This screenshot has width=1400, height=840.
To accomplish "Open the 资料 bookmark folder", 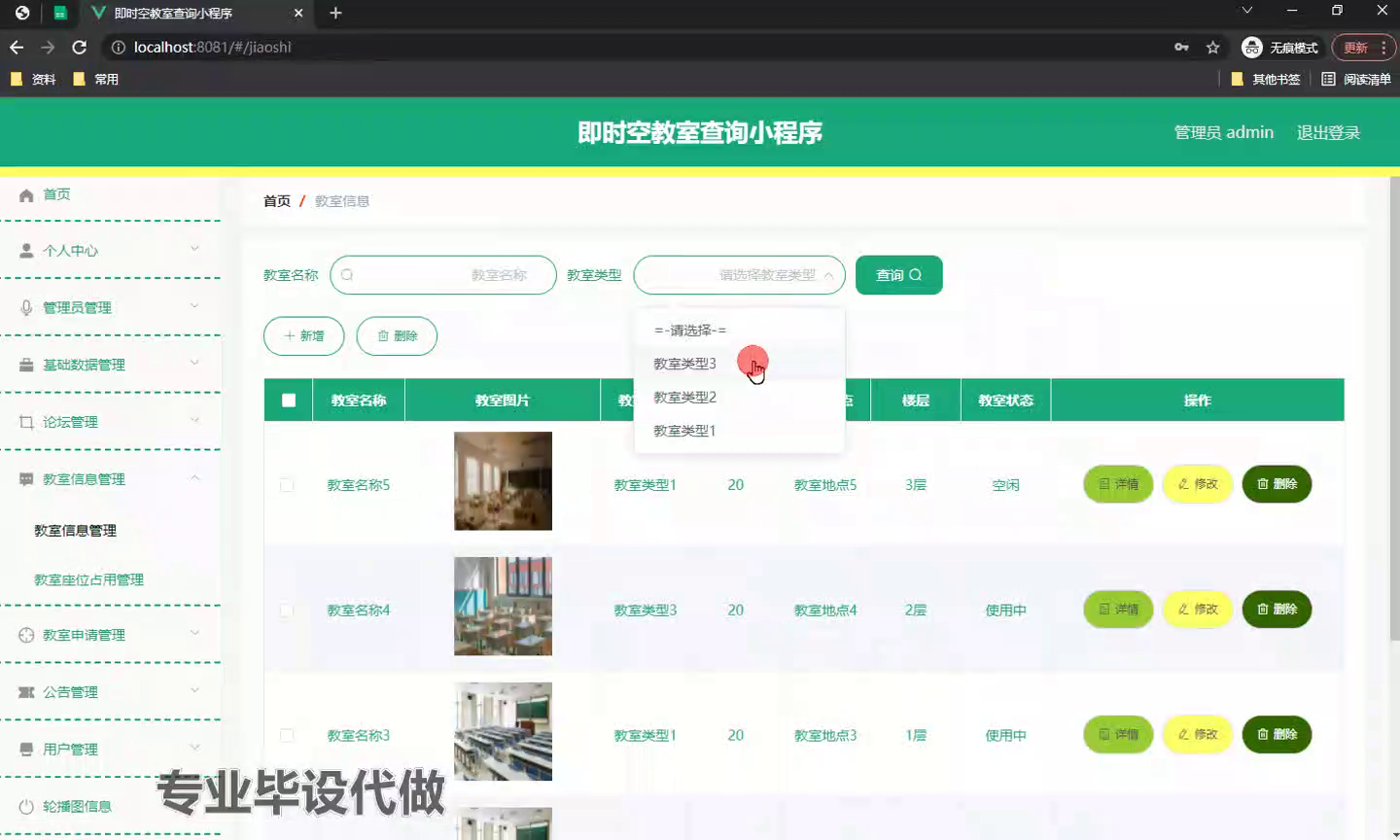I will tap(33, 79).
